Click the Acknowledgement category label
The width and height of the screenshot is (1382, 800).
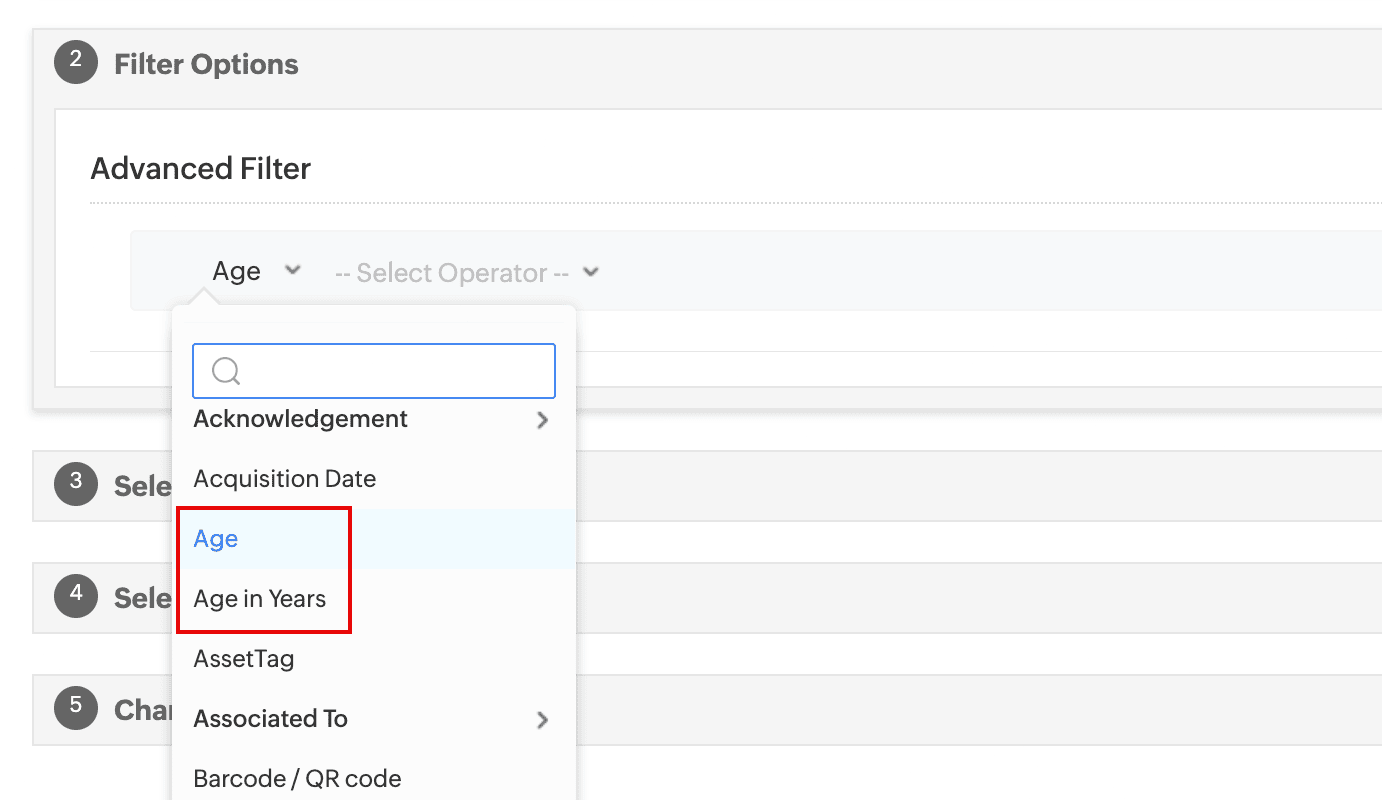point(300,419)
